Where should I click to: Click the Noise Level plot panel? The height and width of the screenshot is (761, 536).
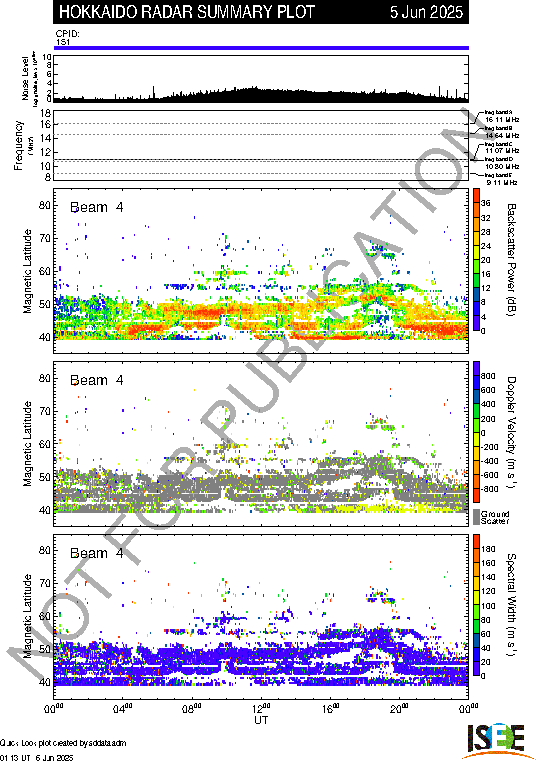coord(261,78)
